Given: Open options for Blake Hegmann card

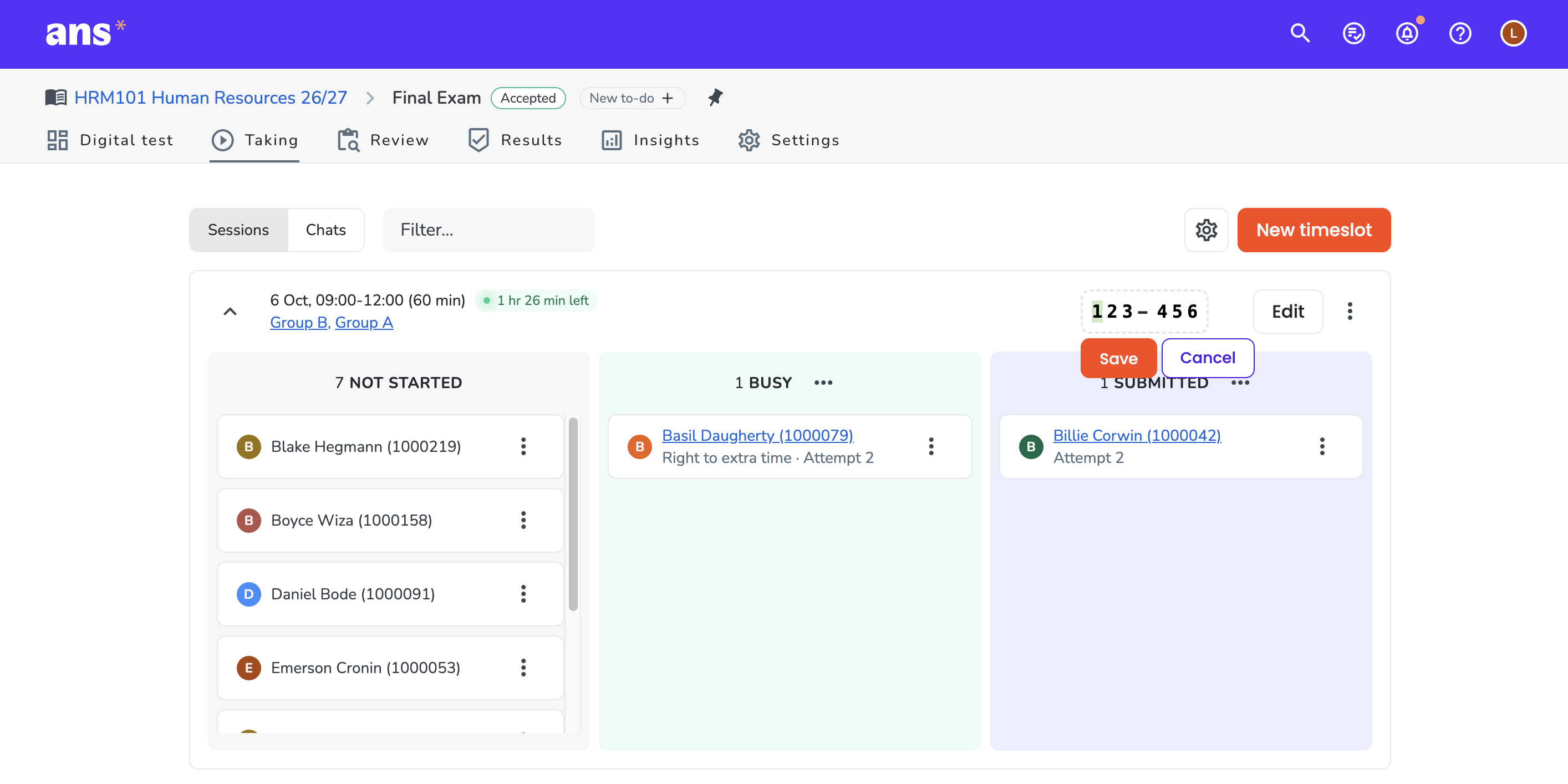Looking at the screenshot, I should pyautogui.click(x=523, y=446).
